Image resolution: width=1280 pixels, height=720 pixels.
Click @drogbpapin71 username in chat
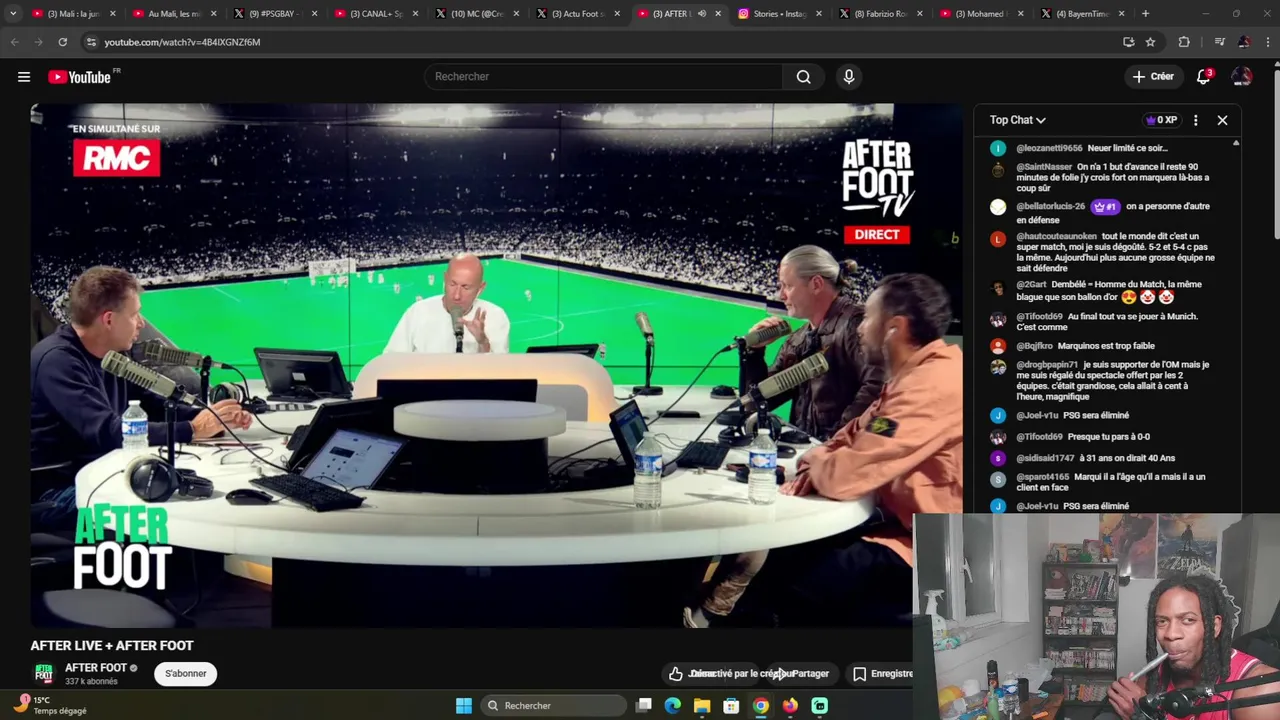(1047, 365)
